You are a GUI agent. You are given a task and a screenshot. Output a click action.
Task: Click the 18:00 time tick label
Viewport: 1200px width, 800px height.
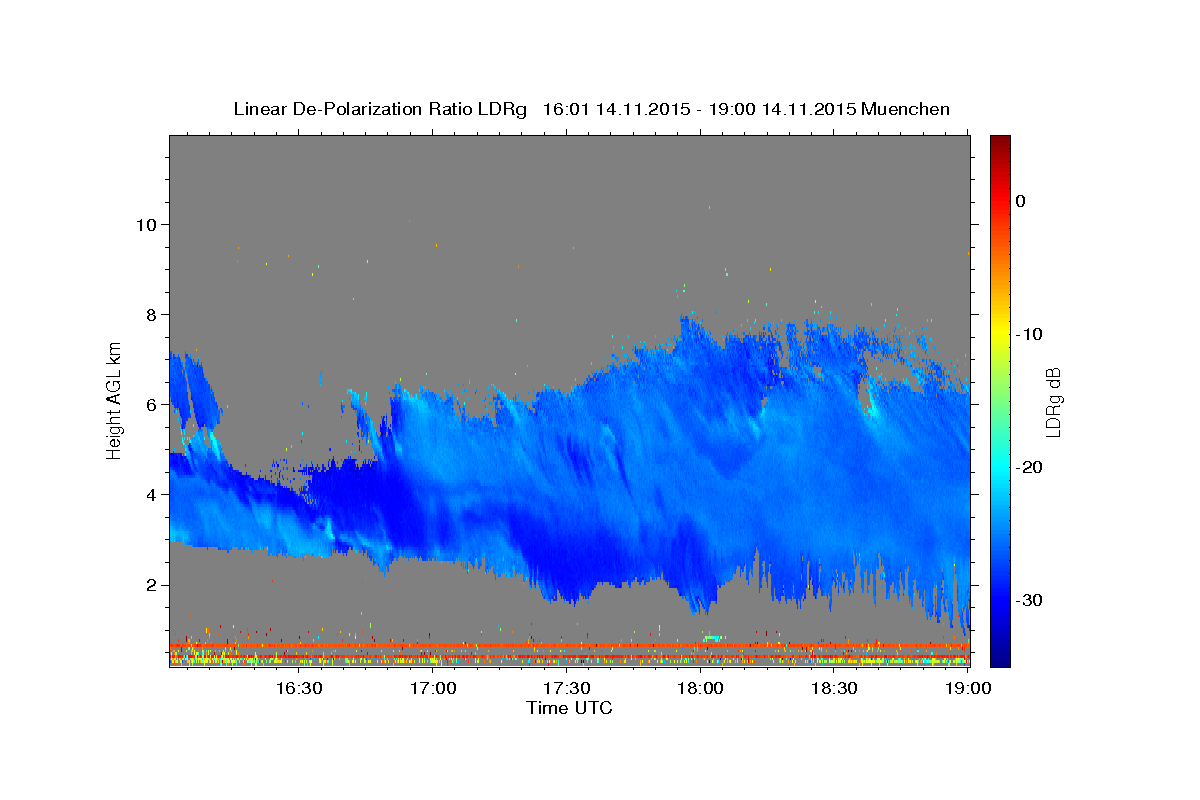[x=701, y=688]
